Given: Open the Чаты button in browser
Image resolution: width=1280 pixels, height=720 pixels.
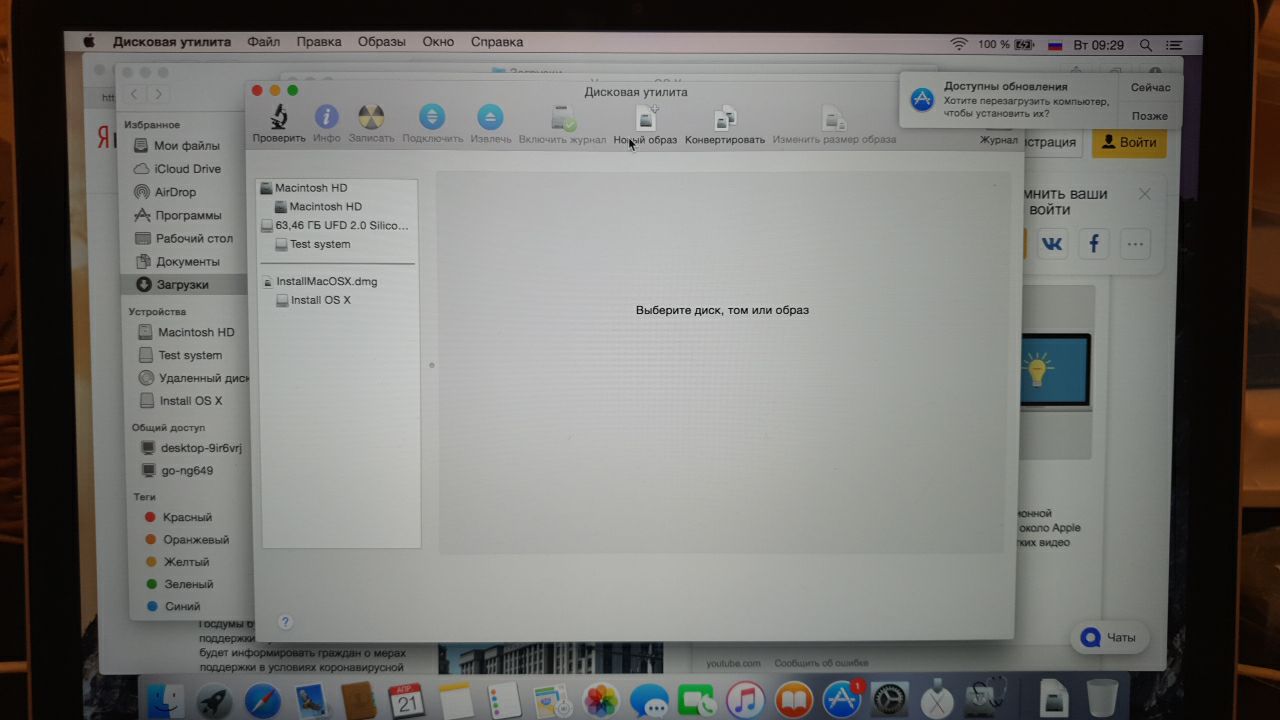Looking at the screenshot, I should [1110, 637].
